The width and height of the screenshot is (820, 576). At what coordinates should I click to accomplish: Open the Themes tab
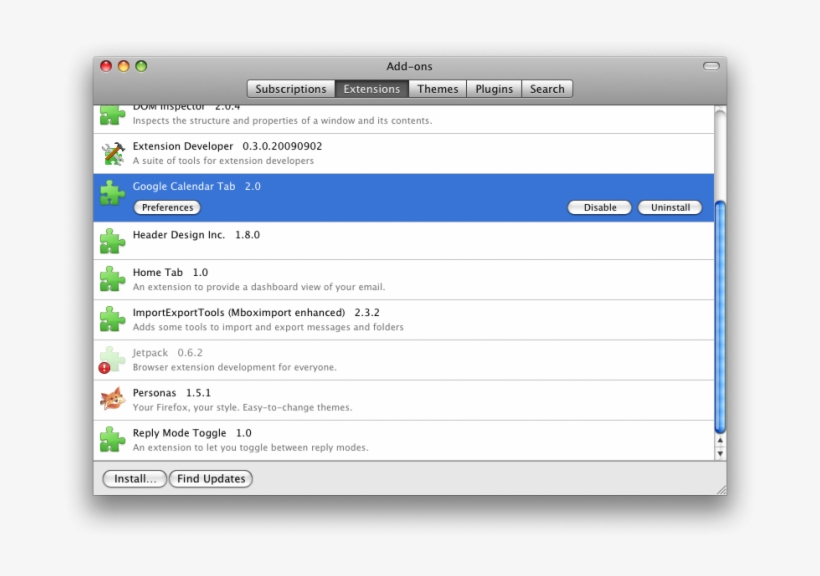(438, 89)
